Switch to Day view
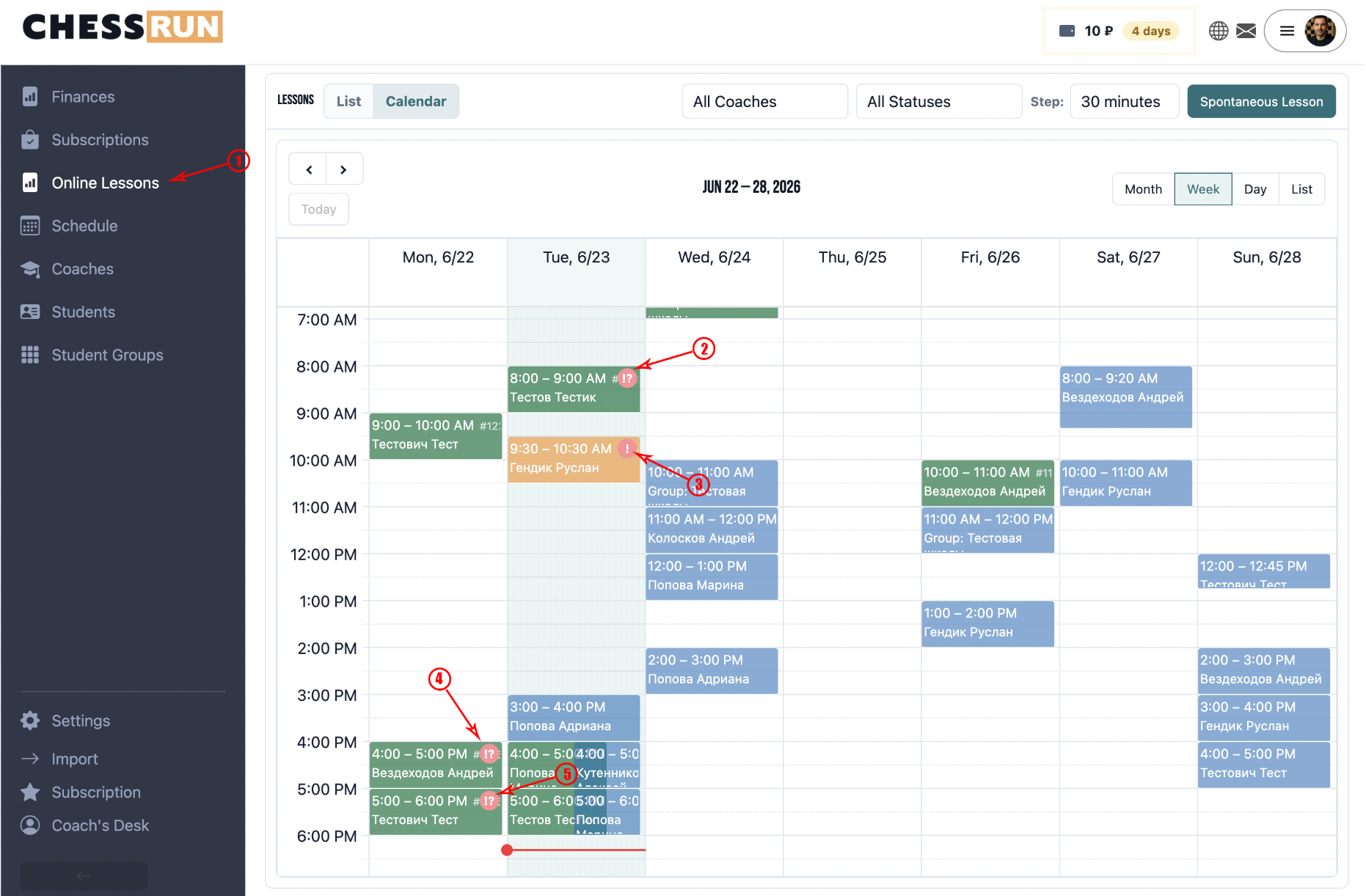The height and width of the screenshot is (896, 1366). pyautogui.click(x=1255, y=189)
